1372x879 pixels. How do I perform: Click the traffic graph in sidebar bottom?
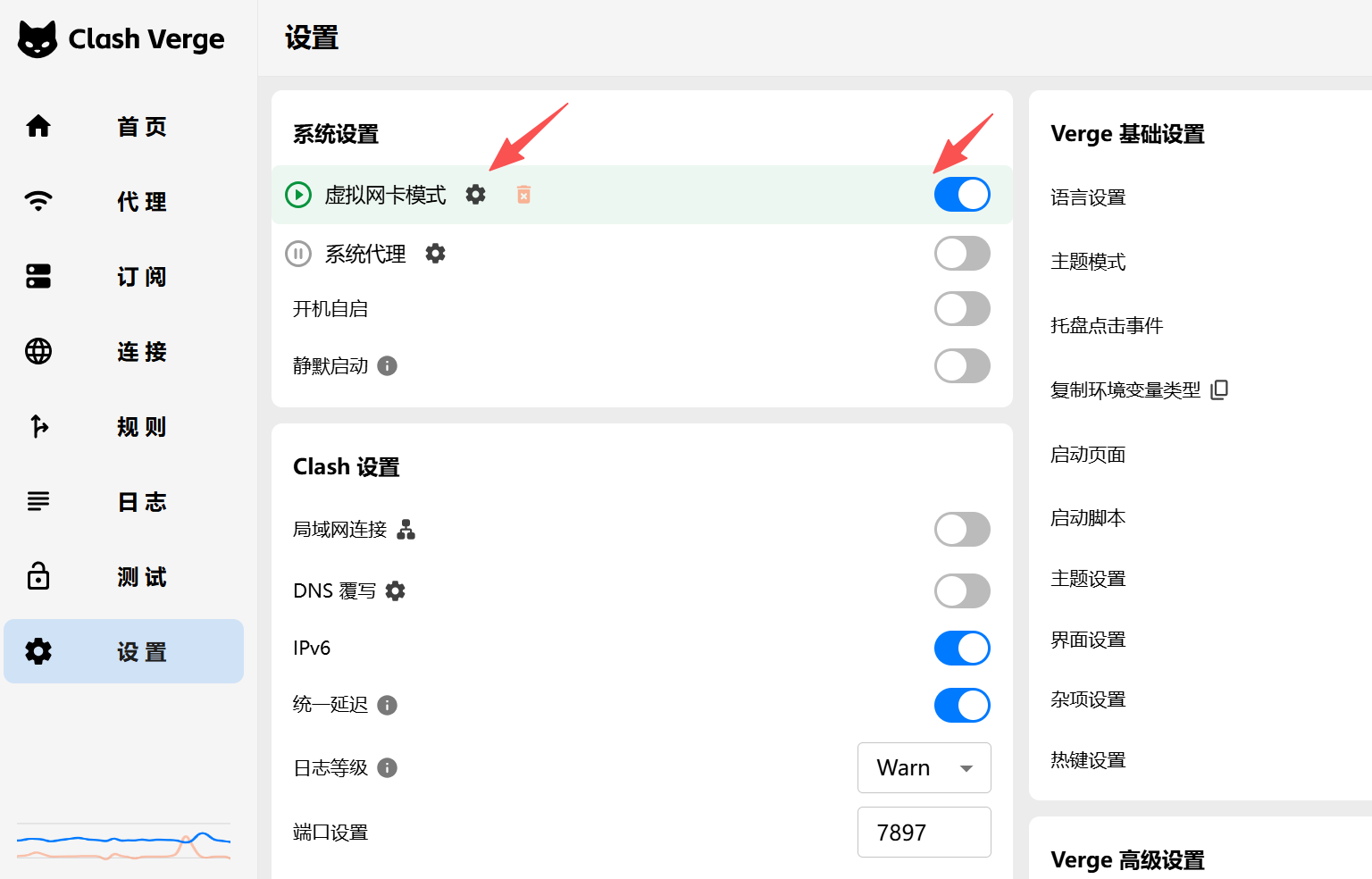(x=123, y=841)
